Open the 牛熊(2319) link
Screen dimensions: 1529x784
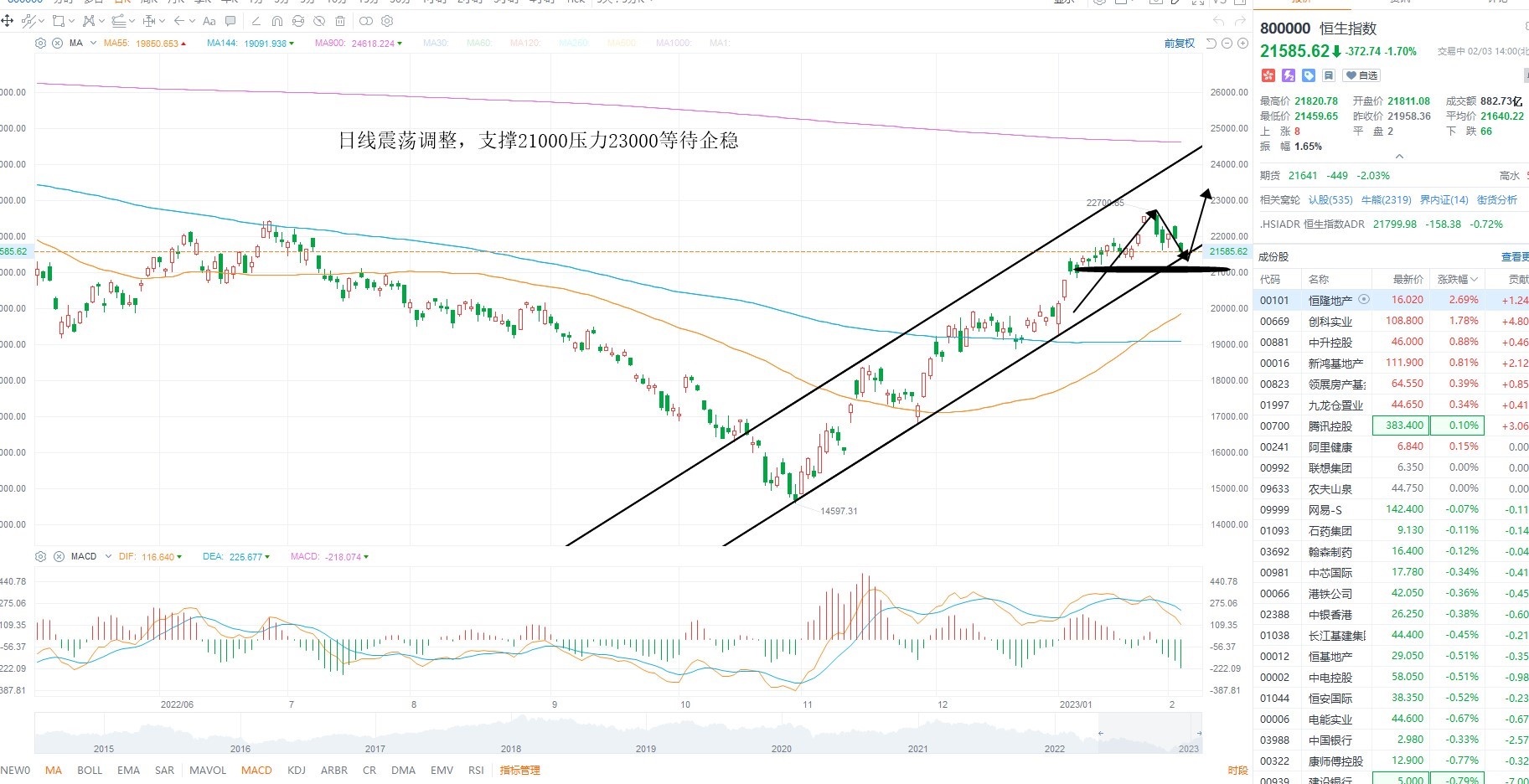pyautogui.click(x=1387, y=199)
